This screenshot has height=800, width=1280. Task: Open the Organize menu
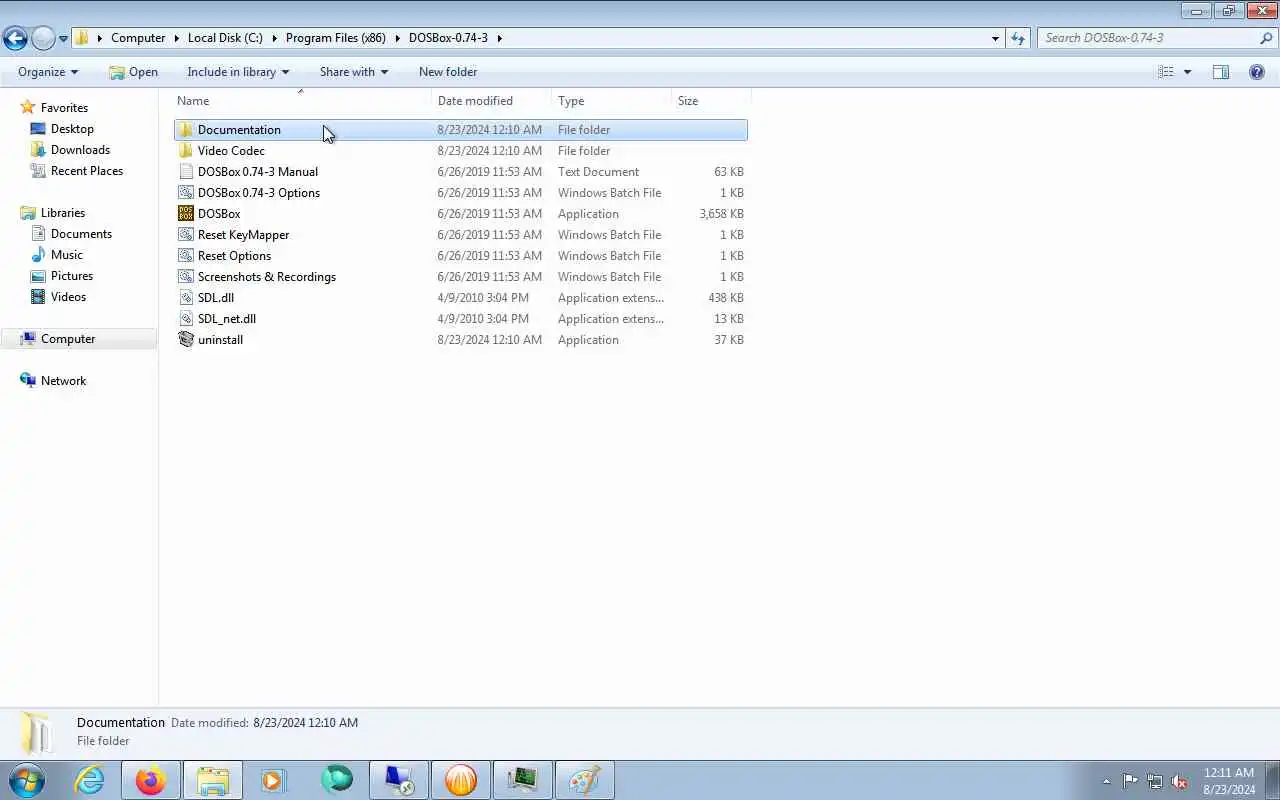tap(48, 72)
